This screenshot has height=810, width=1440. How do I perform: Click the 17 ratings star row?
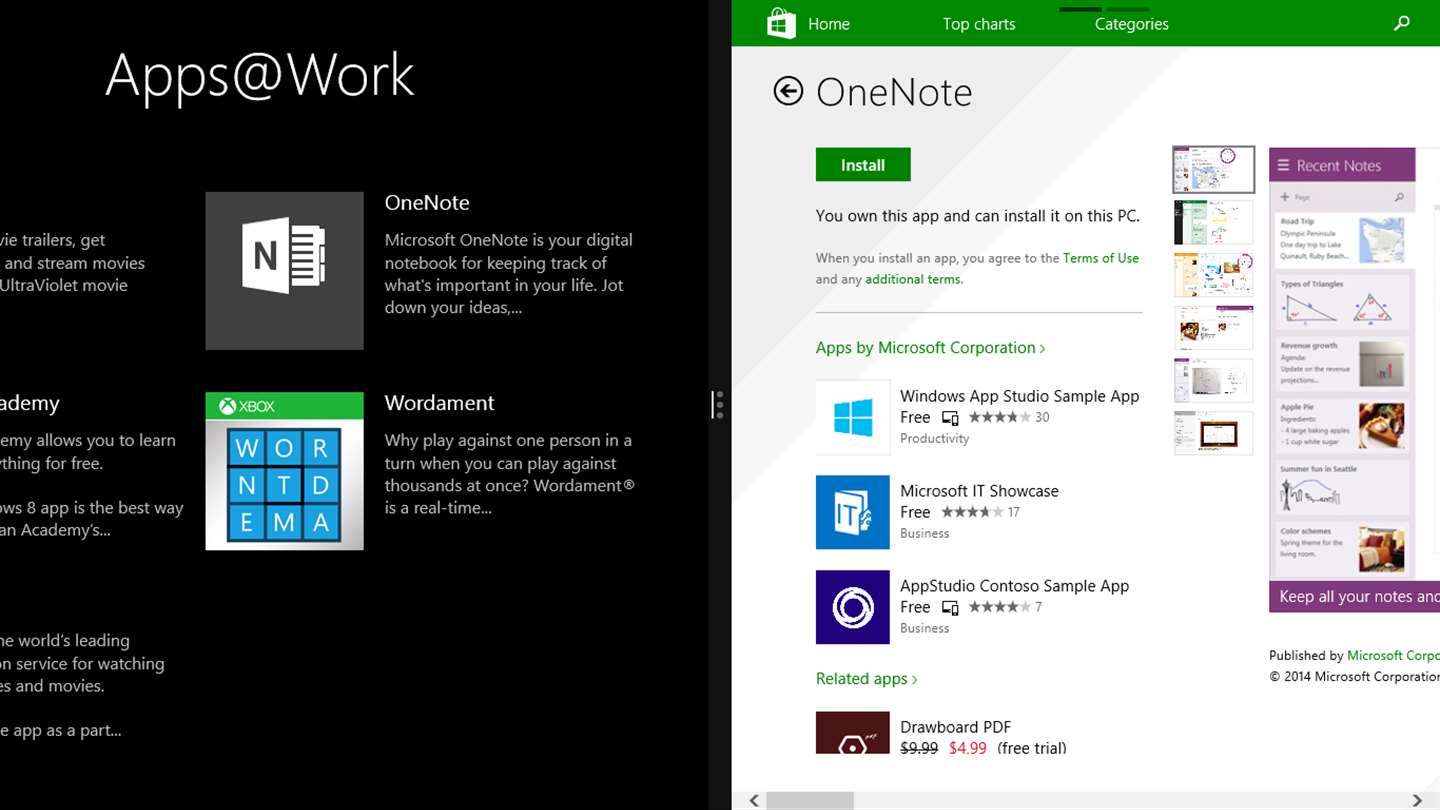[972, 512]
